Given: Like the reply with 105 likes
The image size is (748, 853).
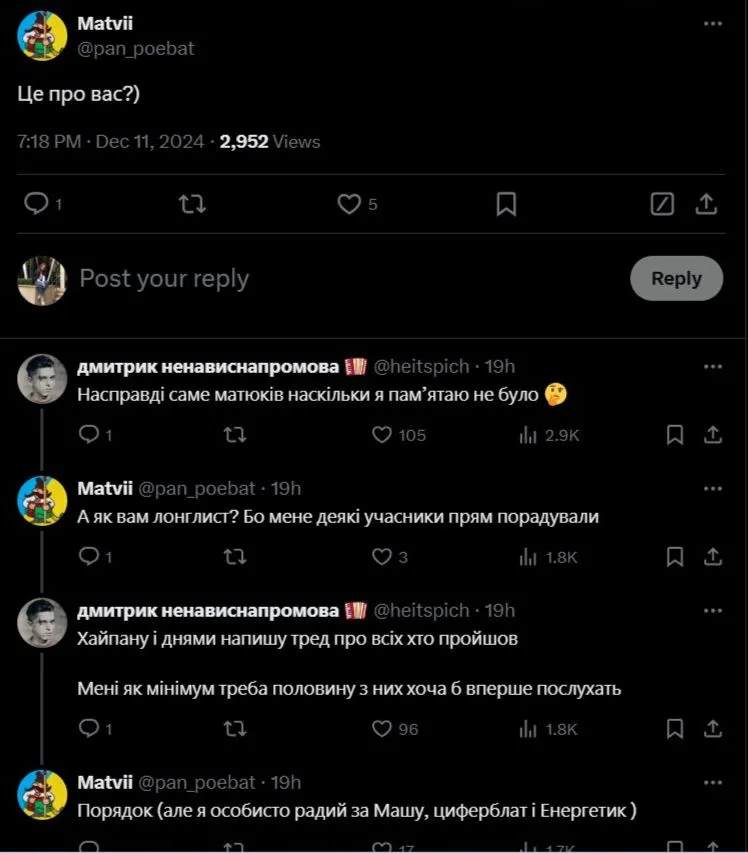Looking at the screenshot, I should click(382, 435).
